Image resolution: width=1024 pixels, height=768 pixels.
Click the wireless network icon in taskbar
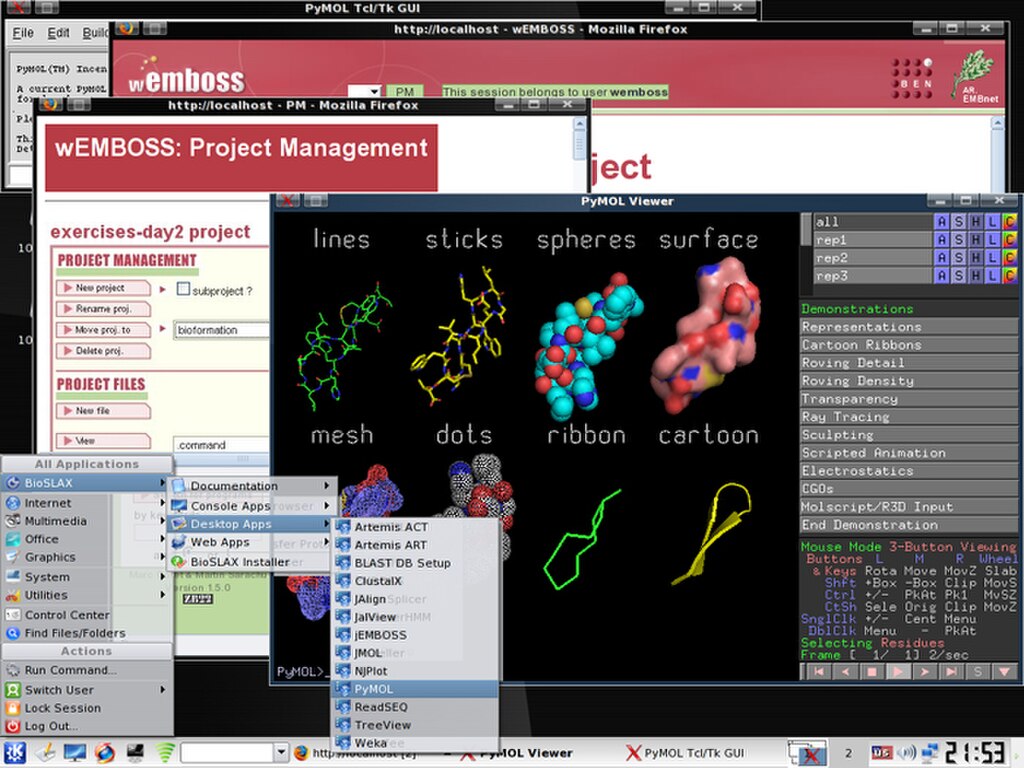(165, 752)
